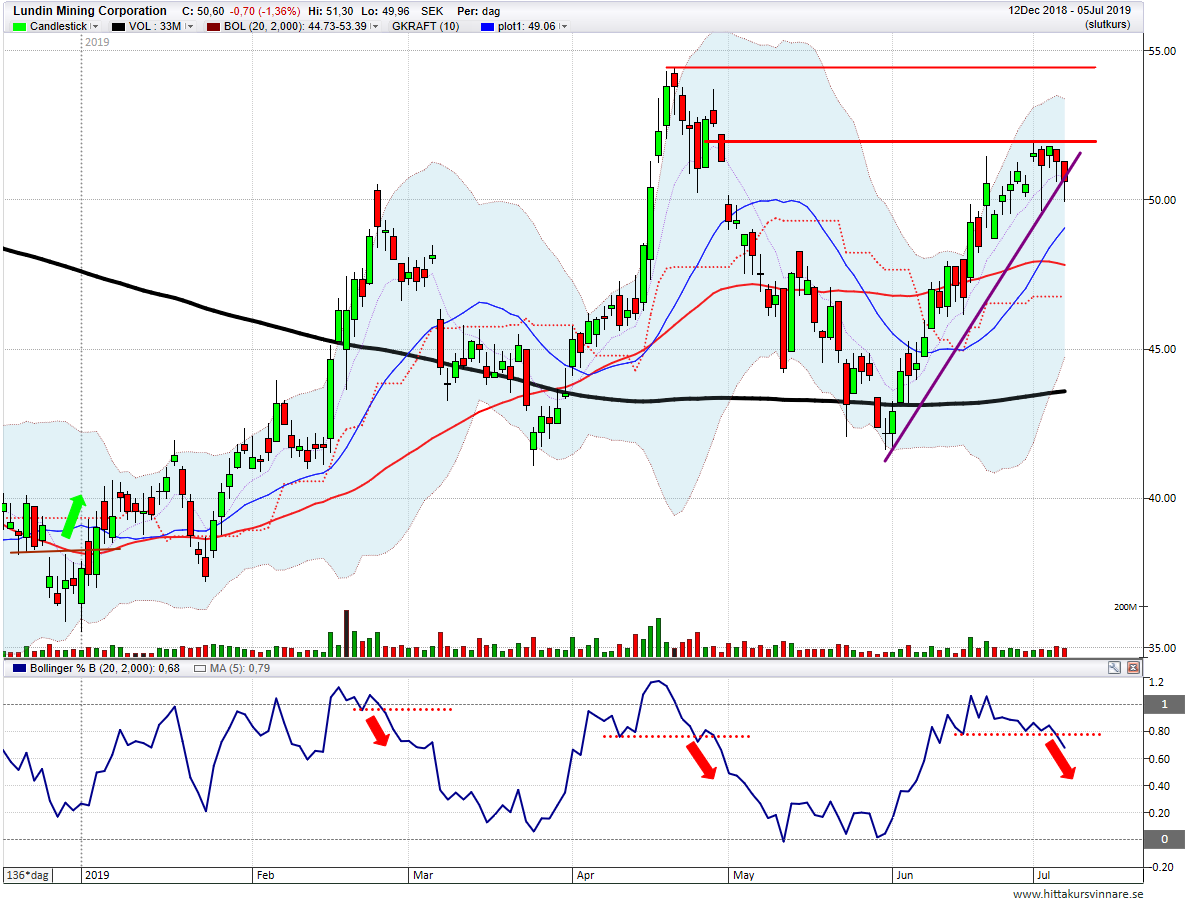Screen dimensions: 1188x899
Task: Click the MA (5): 0,79 label
Action: click(x=239, y=668)
